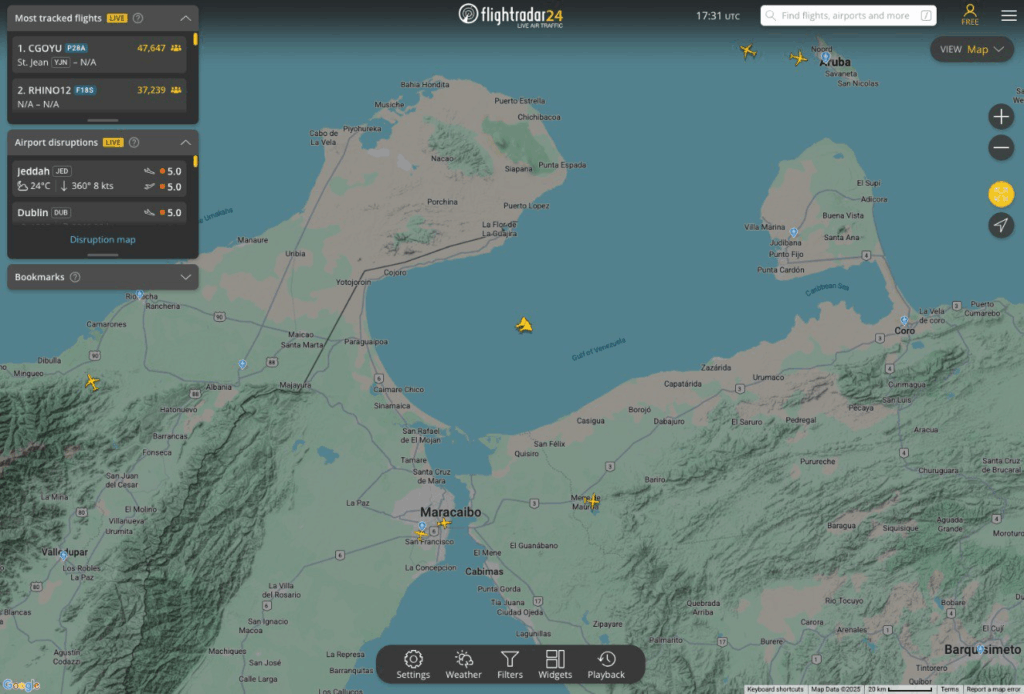Zoom in with the plus button
The width and height of the screenshot is (1024, 694).
1001,116
